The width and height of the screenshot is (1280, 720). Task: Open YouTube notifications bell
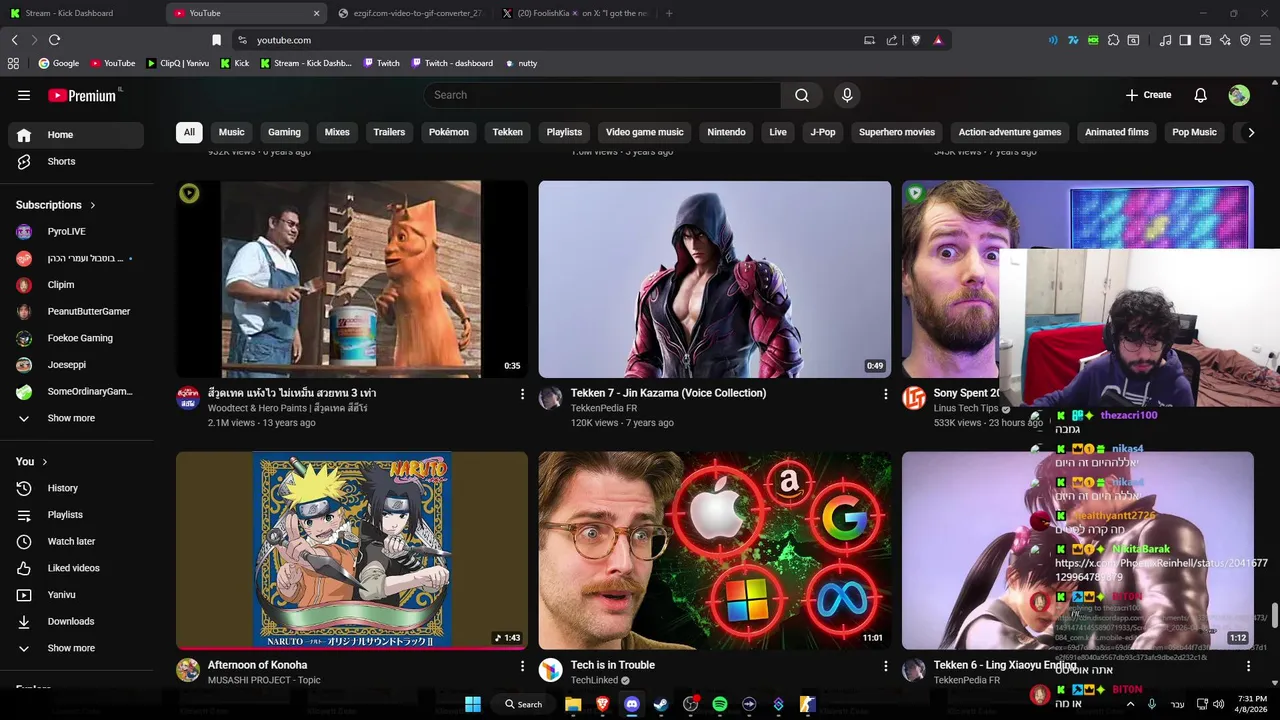coord(1200,95)
